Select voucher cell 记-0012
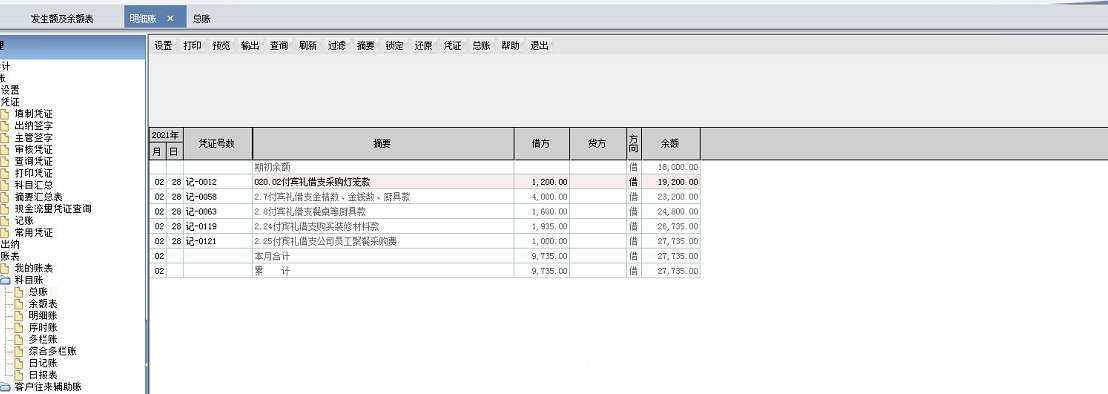The image size is (1108, 394). 218,182
